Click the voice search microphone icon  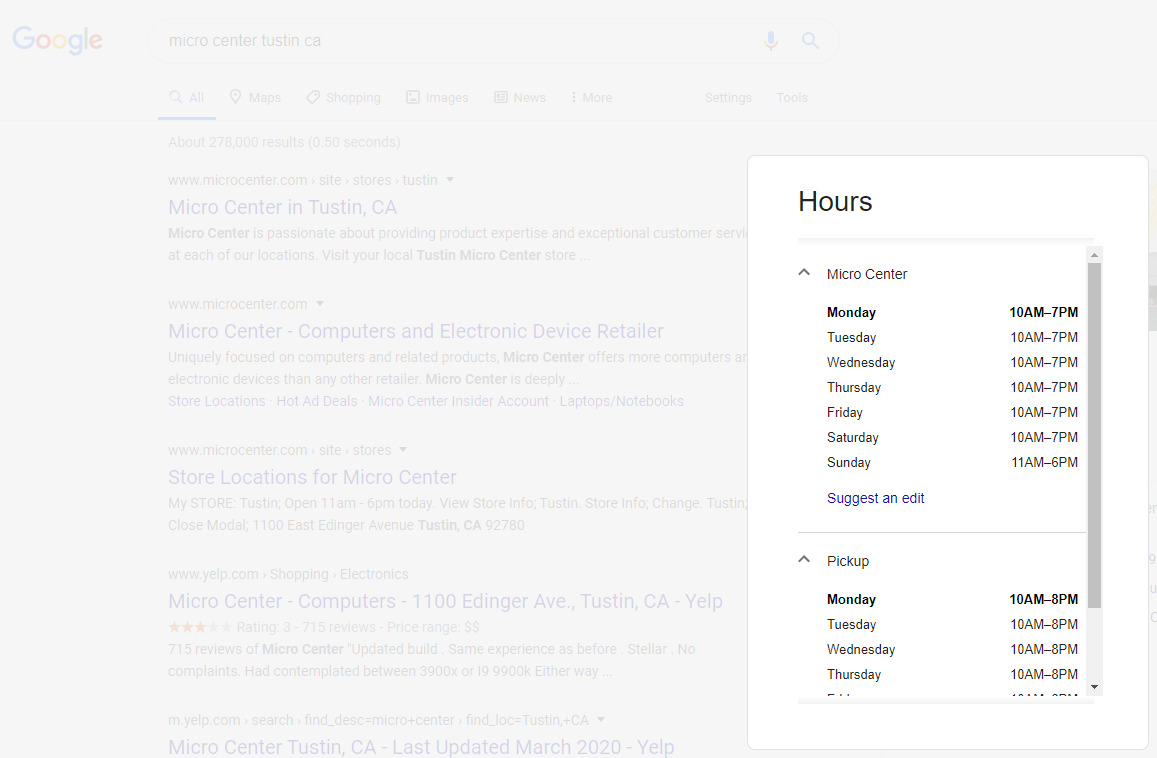[x=770, y=41]
